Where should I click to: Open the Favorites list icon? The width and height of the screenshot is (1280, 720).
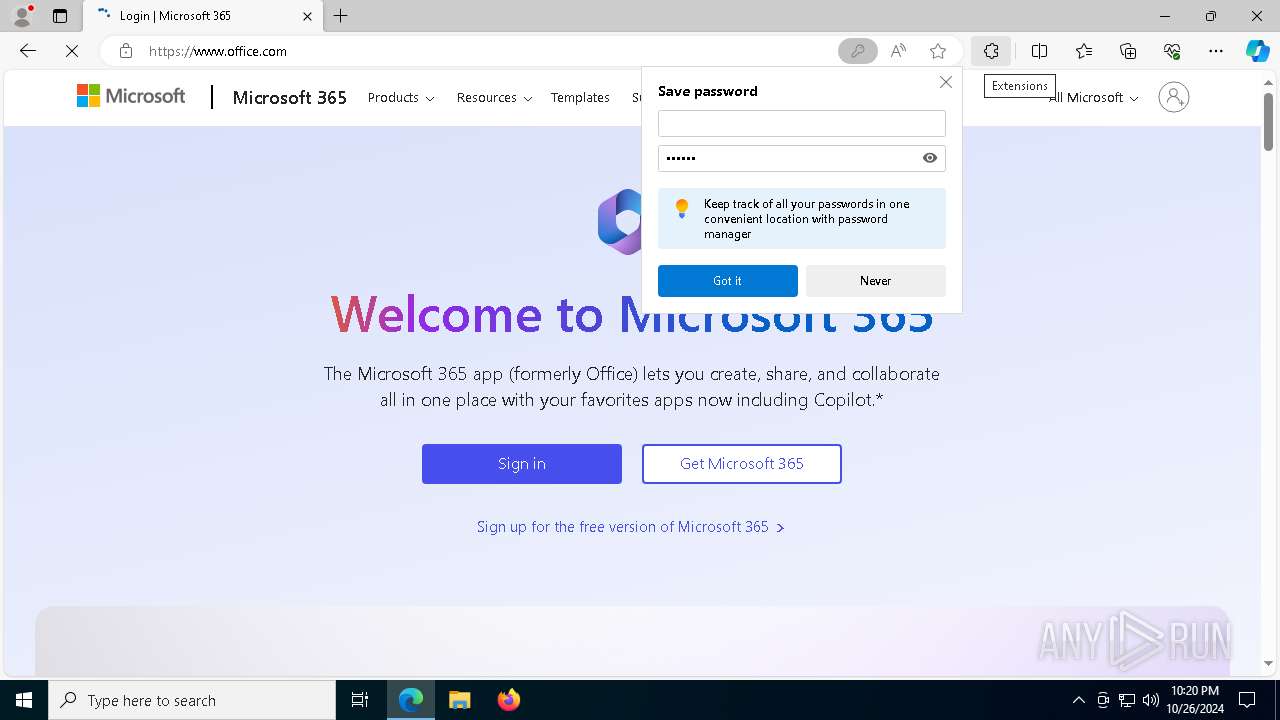tap(1084, 51)
